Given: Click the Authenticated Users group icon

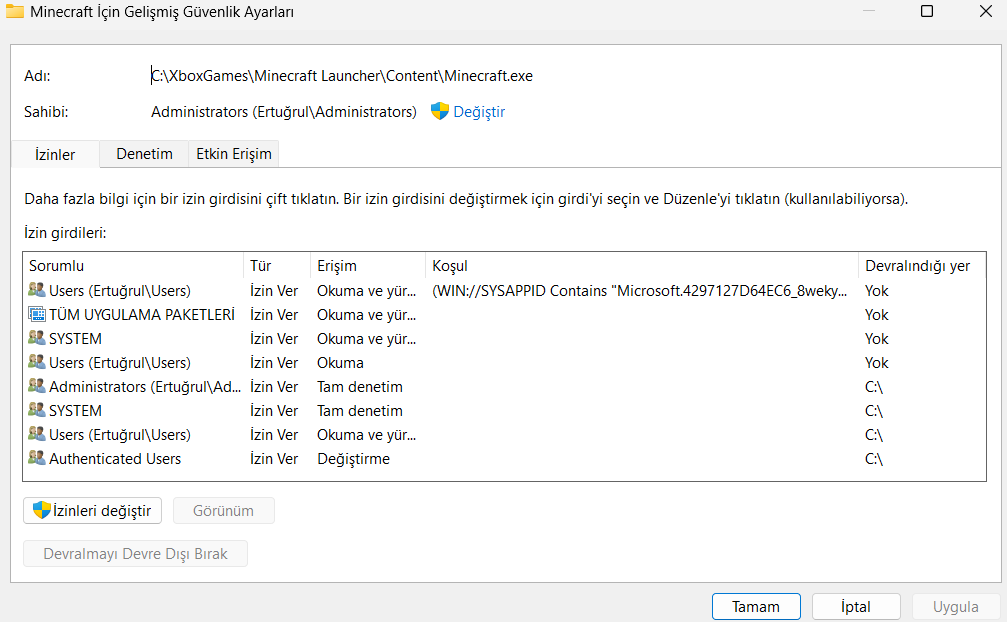Looking at the screenshot, I should click(x=37, y=459).
